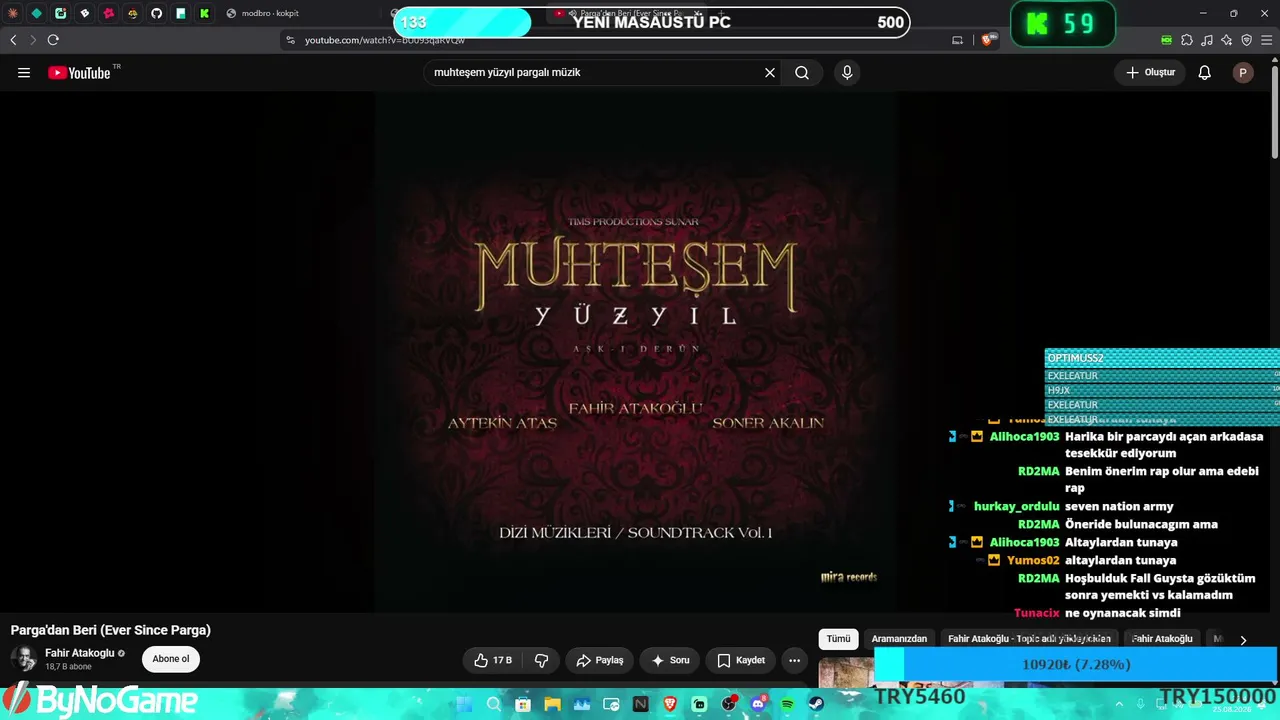The height and width of the screenshot is (720, 1280).
Task: Switch to pinned GitHub tab
Action: (157, 13)
